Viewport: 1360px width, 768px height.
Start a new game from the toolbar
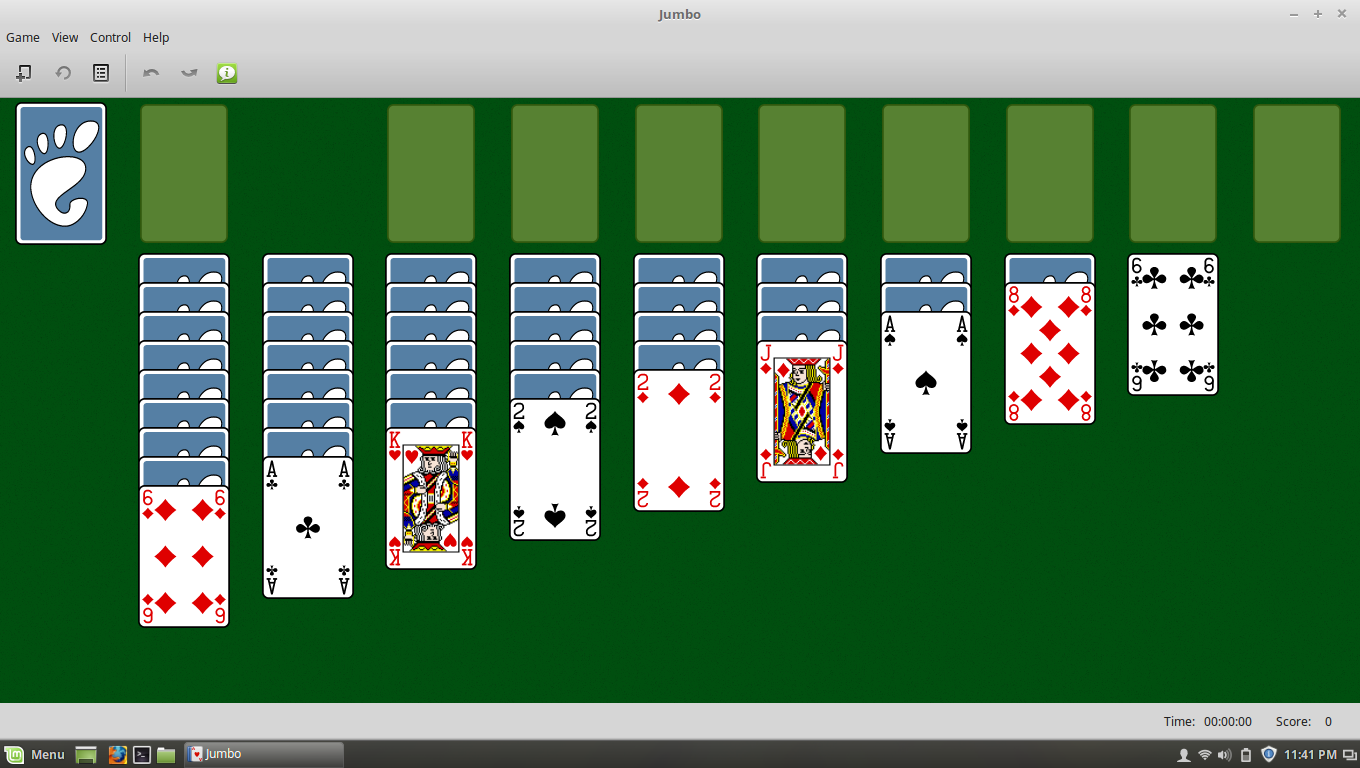click(x=23, y=72)
